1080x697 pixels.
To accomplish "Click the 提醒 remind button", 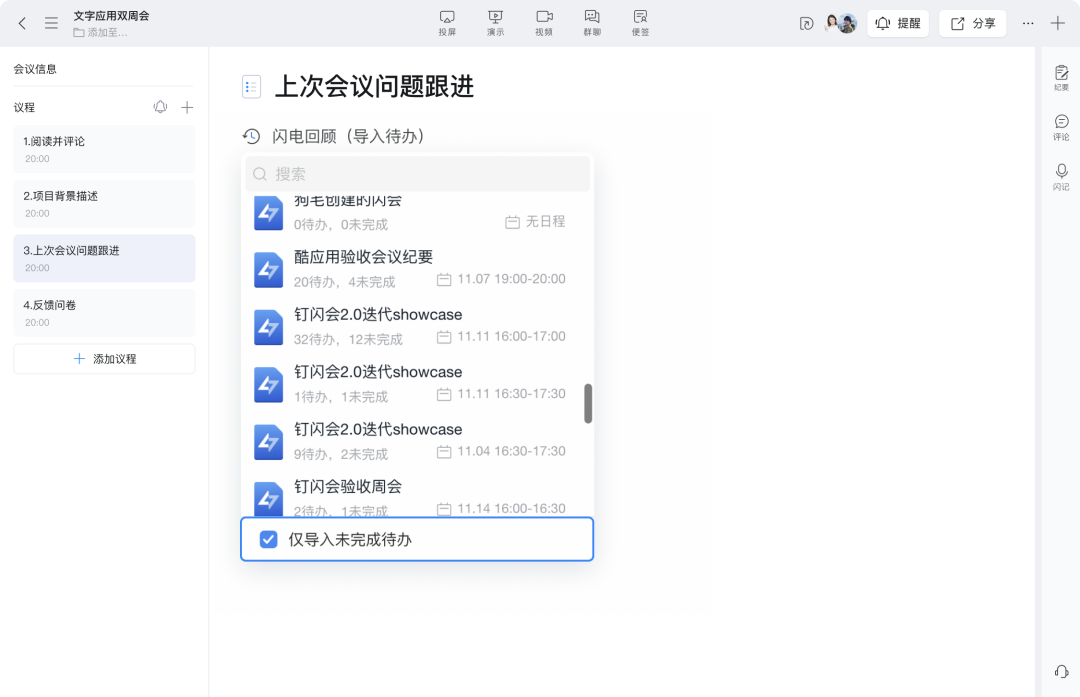I will point(897,23).
